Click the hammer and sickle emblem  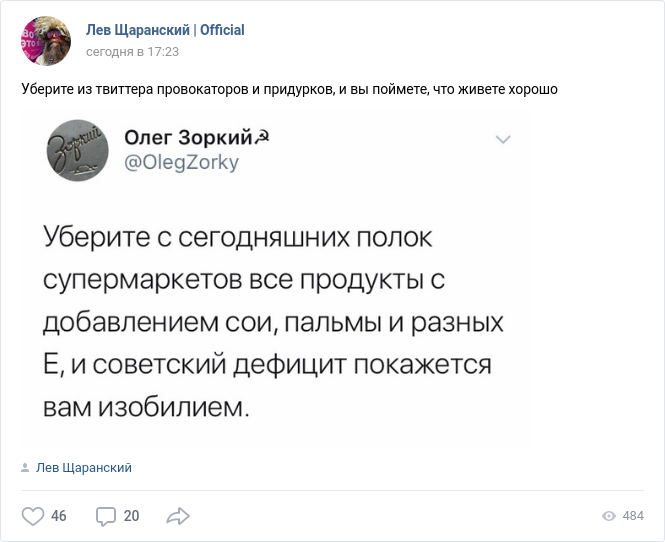pos(262,136)
